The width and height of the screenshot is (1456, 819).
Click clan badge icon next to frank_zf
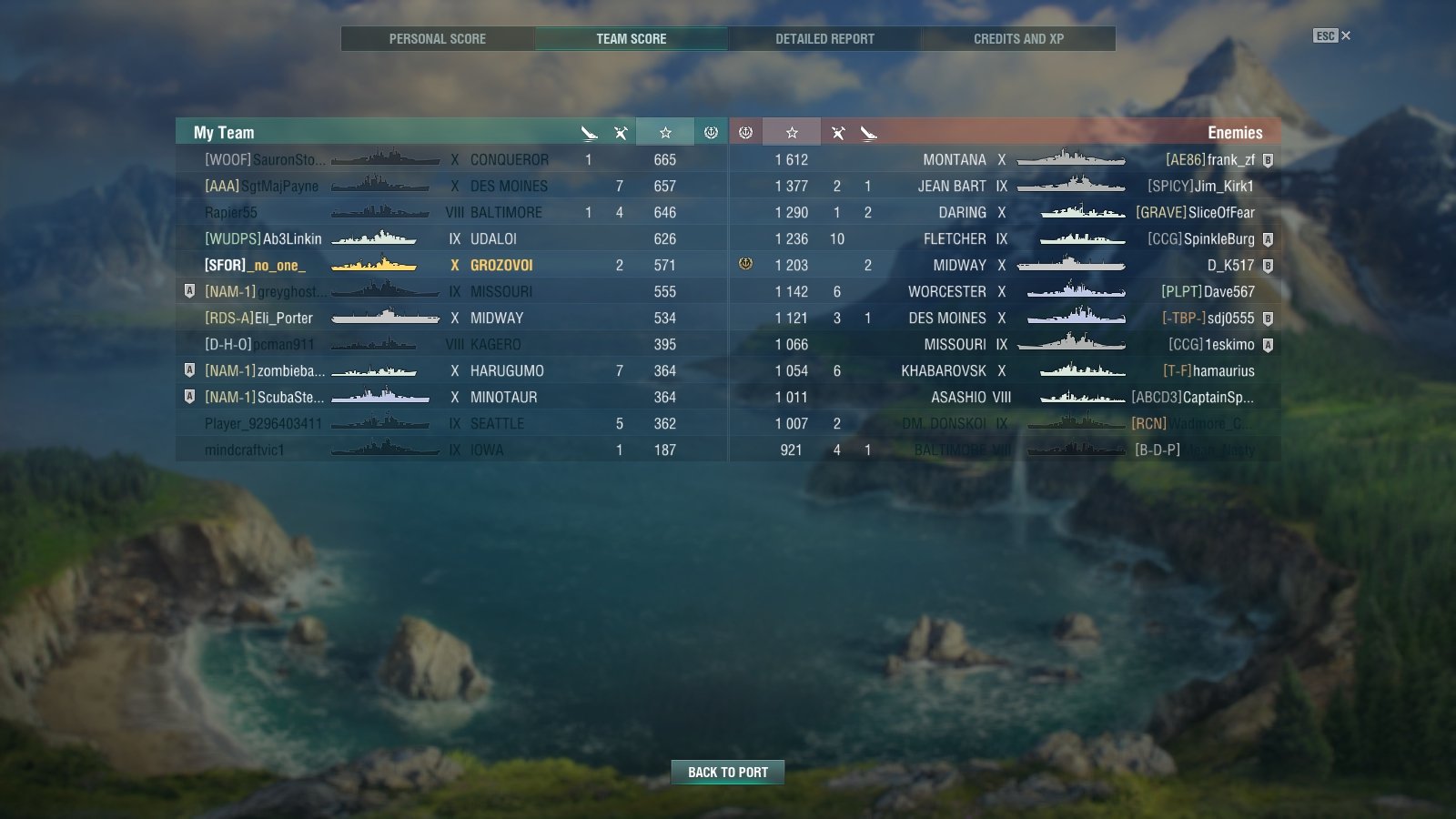point(1268,160)
